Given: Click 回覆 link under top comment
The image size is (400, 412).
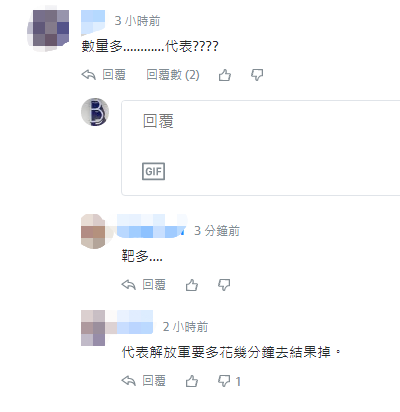Looking at the screenshot, I should [114, 75].
